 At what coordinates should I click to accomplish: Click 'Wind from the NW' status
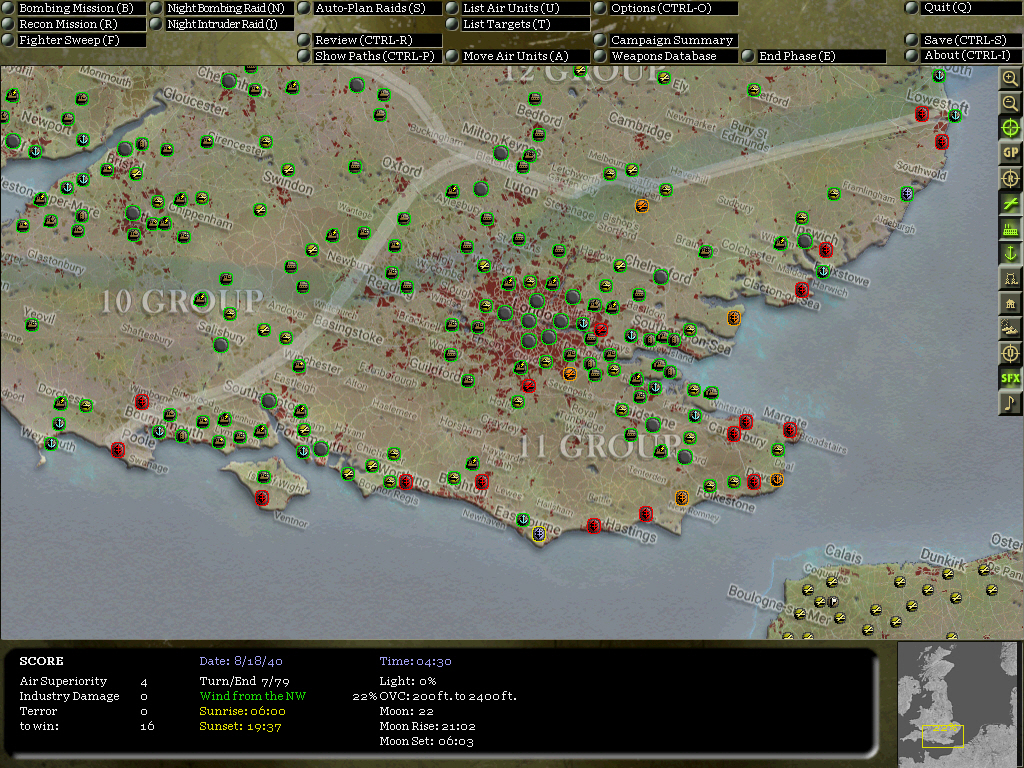tap(253, 696)
